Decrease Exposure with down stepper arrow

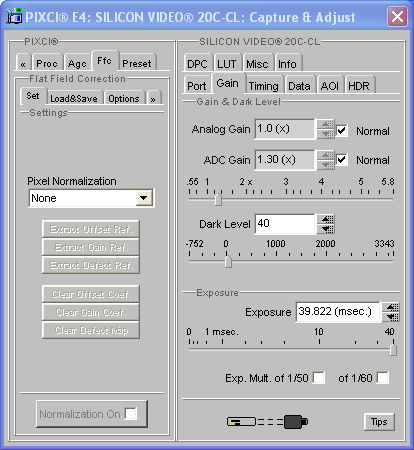coord(392,317)
